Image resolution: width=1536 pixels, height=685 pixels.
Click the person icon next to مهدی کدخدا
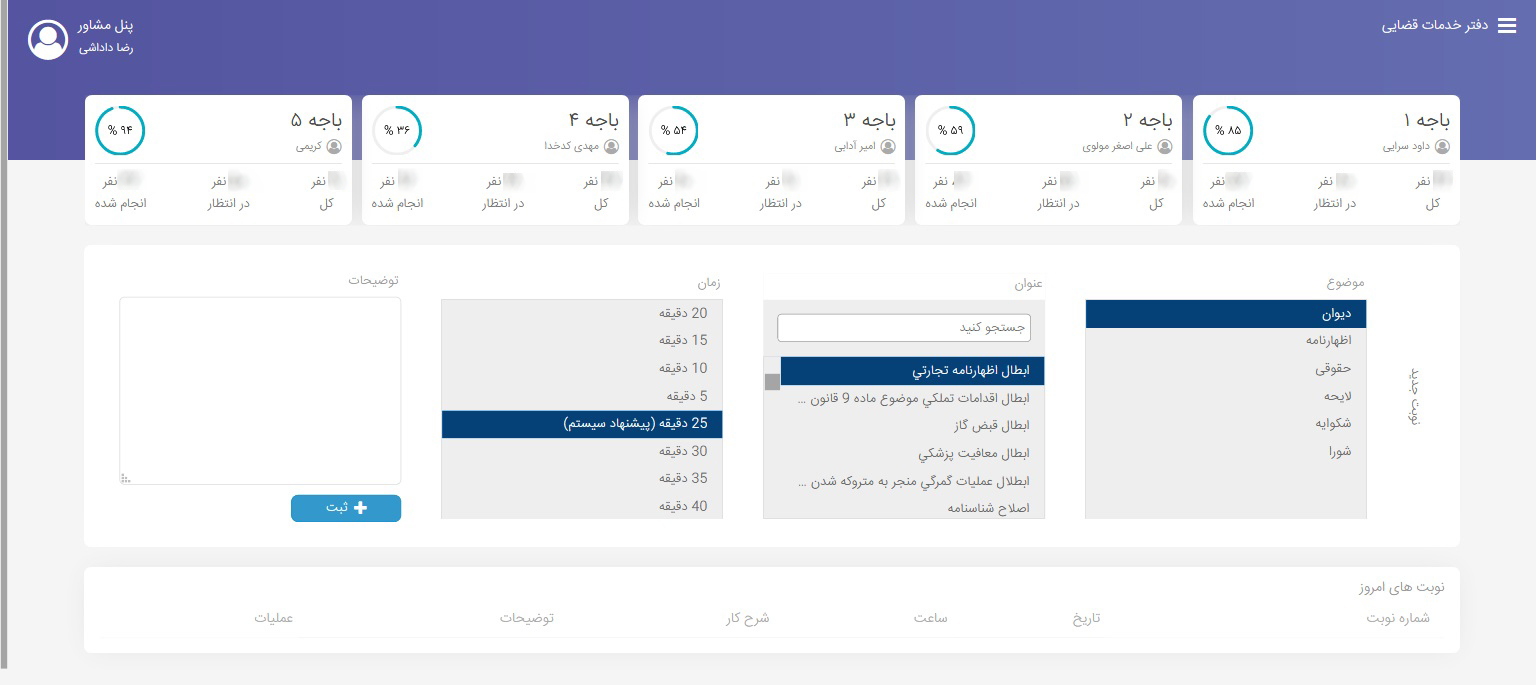point(611,146)
